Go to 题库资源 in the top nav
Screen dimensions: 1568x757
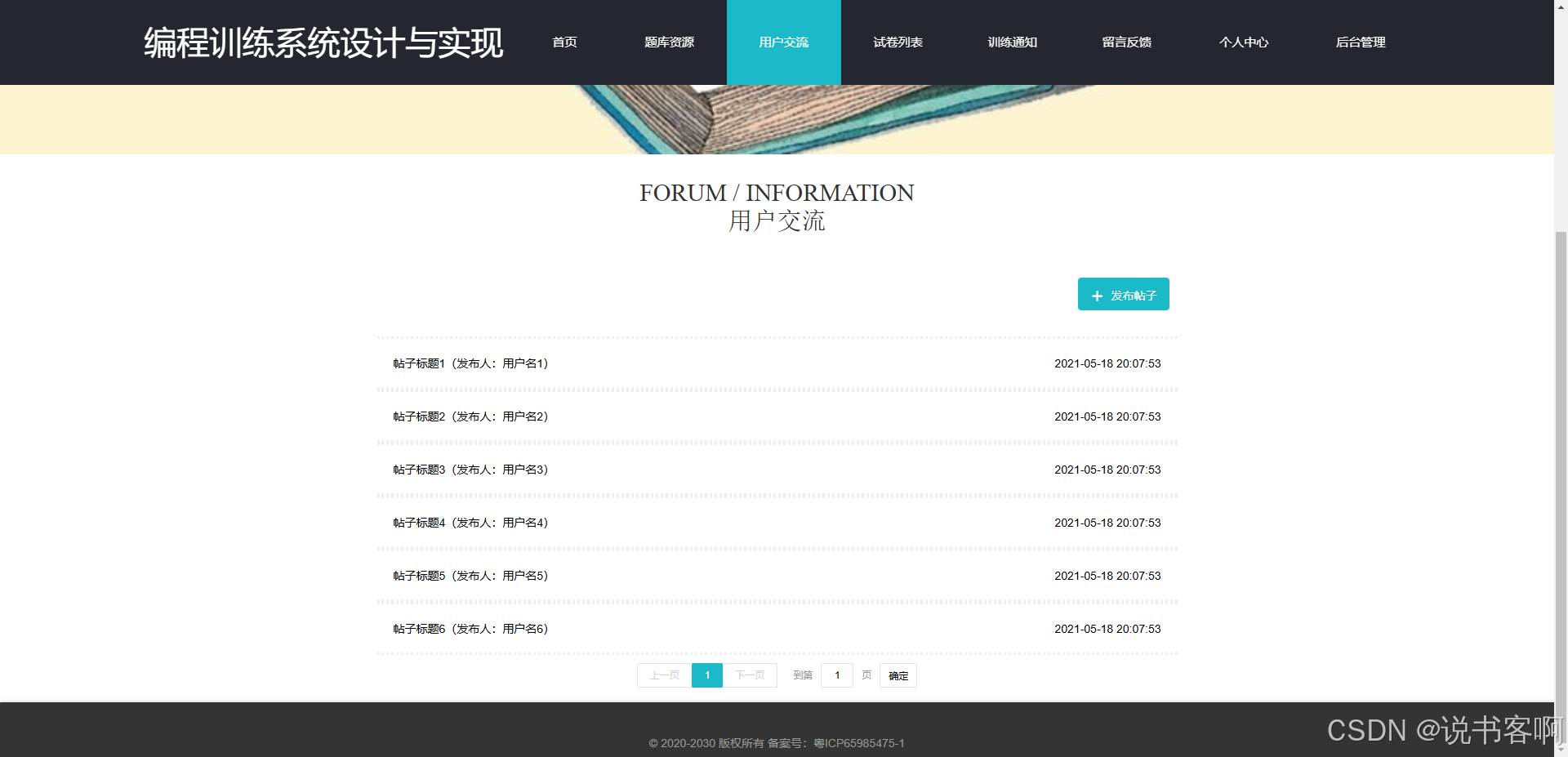pyautogui.click(x=669, y=42)
